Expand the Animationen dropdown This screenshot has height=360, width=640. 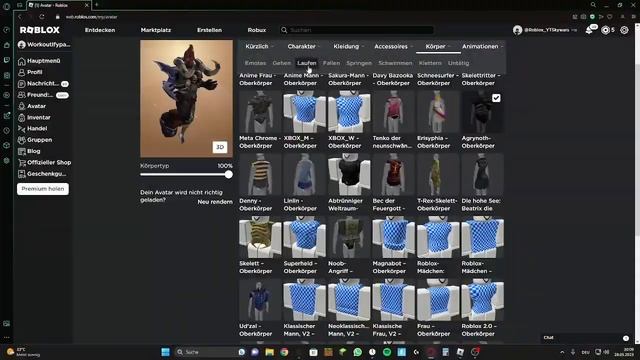482,47
